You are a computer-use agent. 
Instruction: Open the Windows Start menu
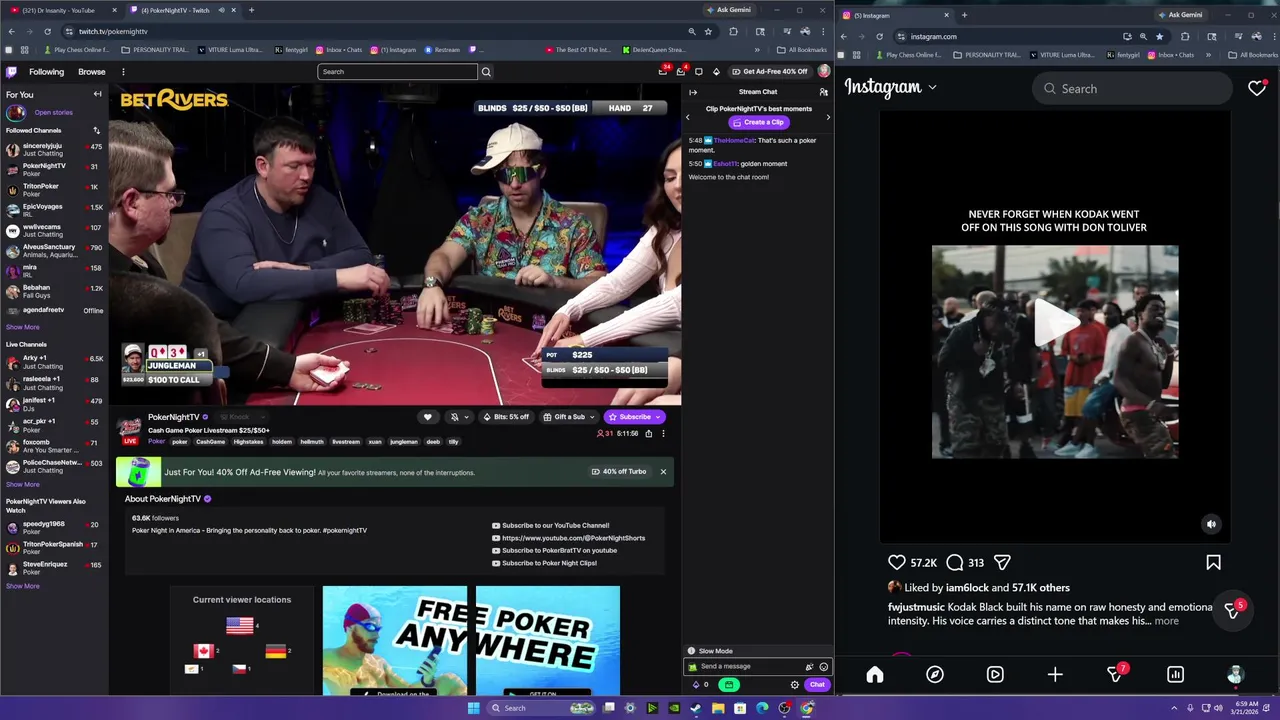pos(473,708)
